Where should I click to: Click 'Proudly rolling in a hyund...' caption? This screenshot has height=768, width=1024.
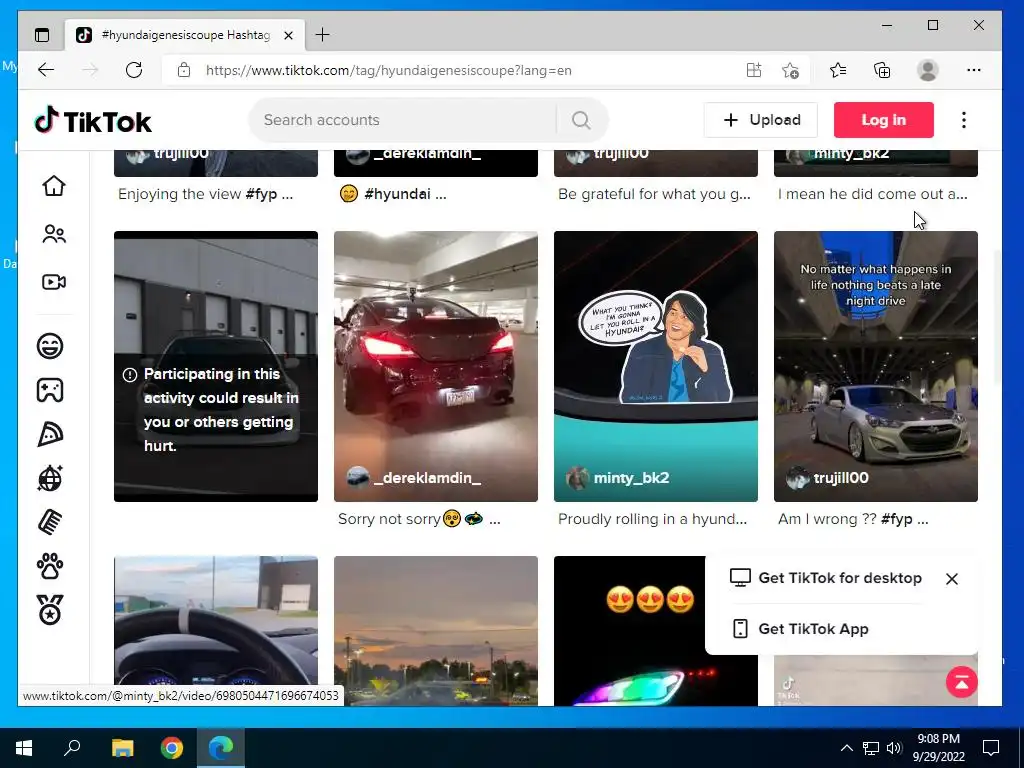tap(652, 519)
